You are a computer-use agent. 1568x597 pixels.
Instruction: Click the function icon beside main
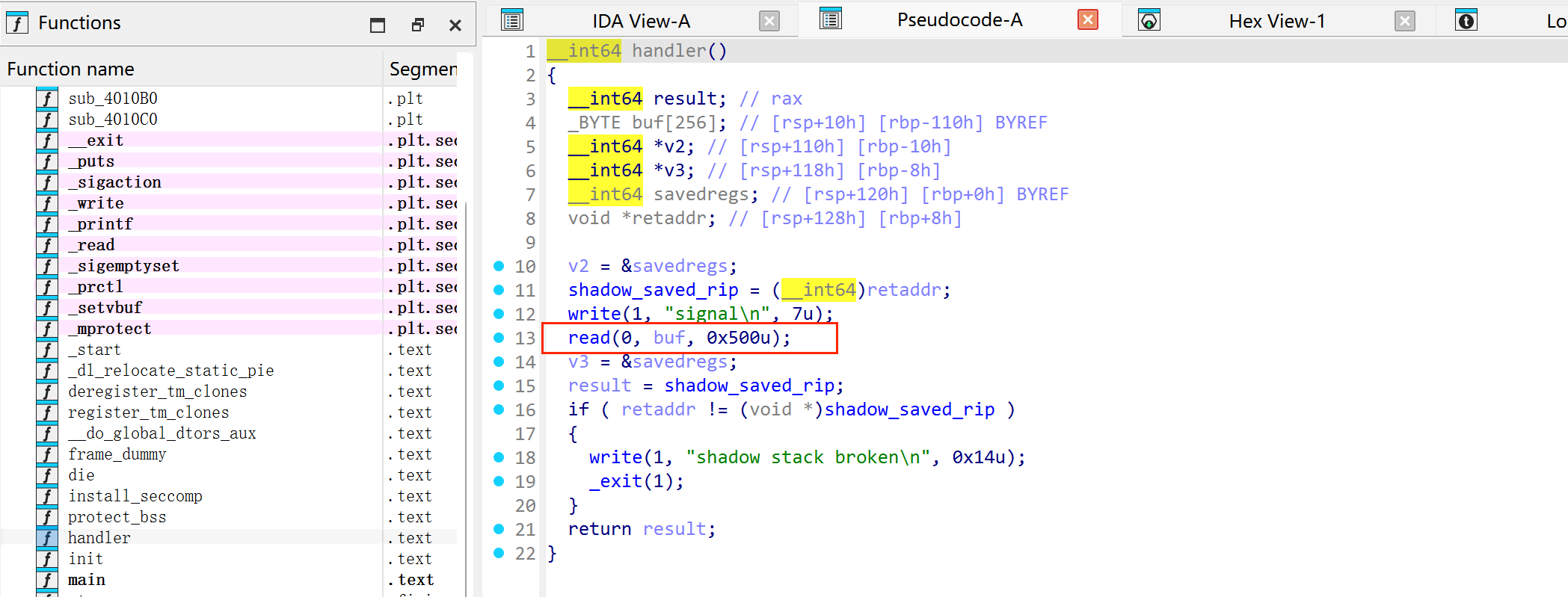click(x=47, y=580)
